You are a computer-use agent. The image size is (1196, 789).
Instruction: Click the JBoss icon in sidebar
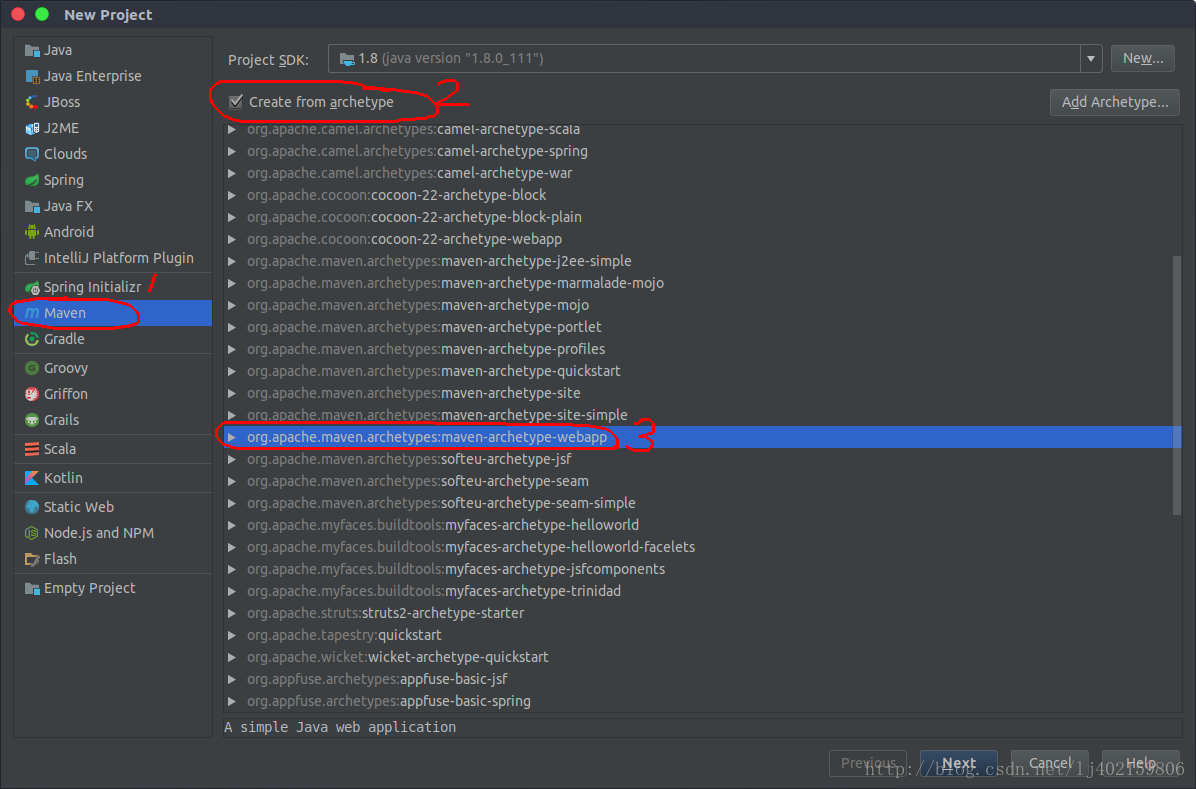click(32, 102)
